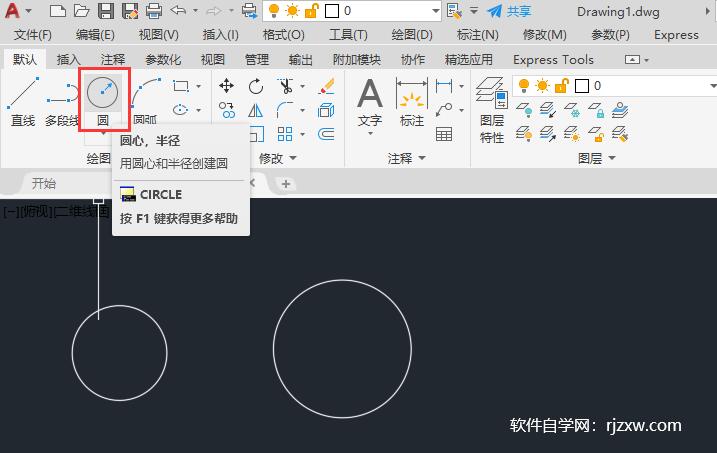This screenshot has height=453, width=717.
Task: Click the Open file icon
Action: coord(81,11)
